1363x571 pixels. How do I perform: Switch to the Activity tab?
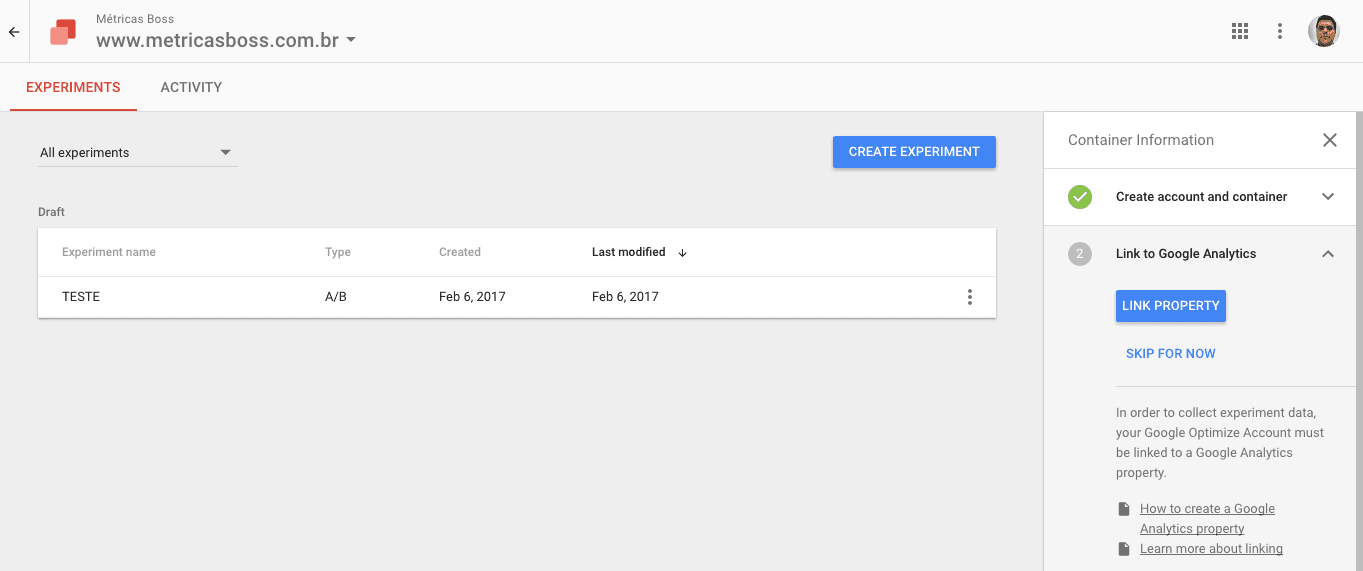(x=191, y=87)
